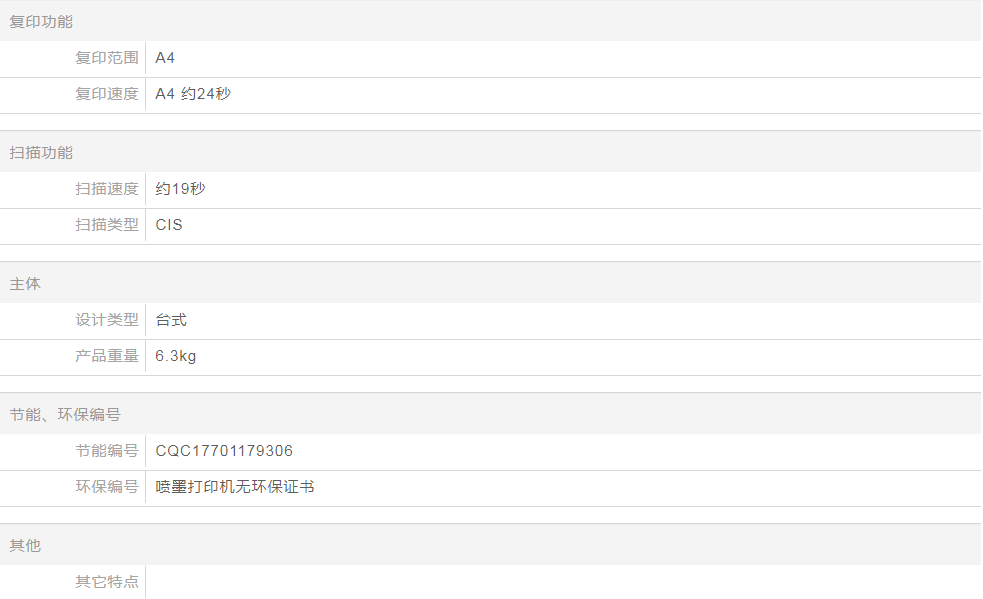Click the 'A4 约24秒' copy speed value
Viewport: 983px width, 599px height.
193,94
